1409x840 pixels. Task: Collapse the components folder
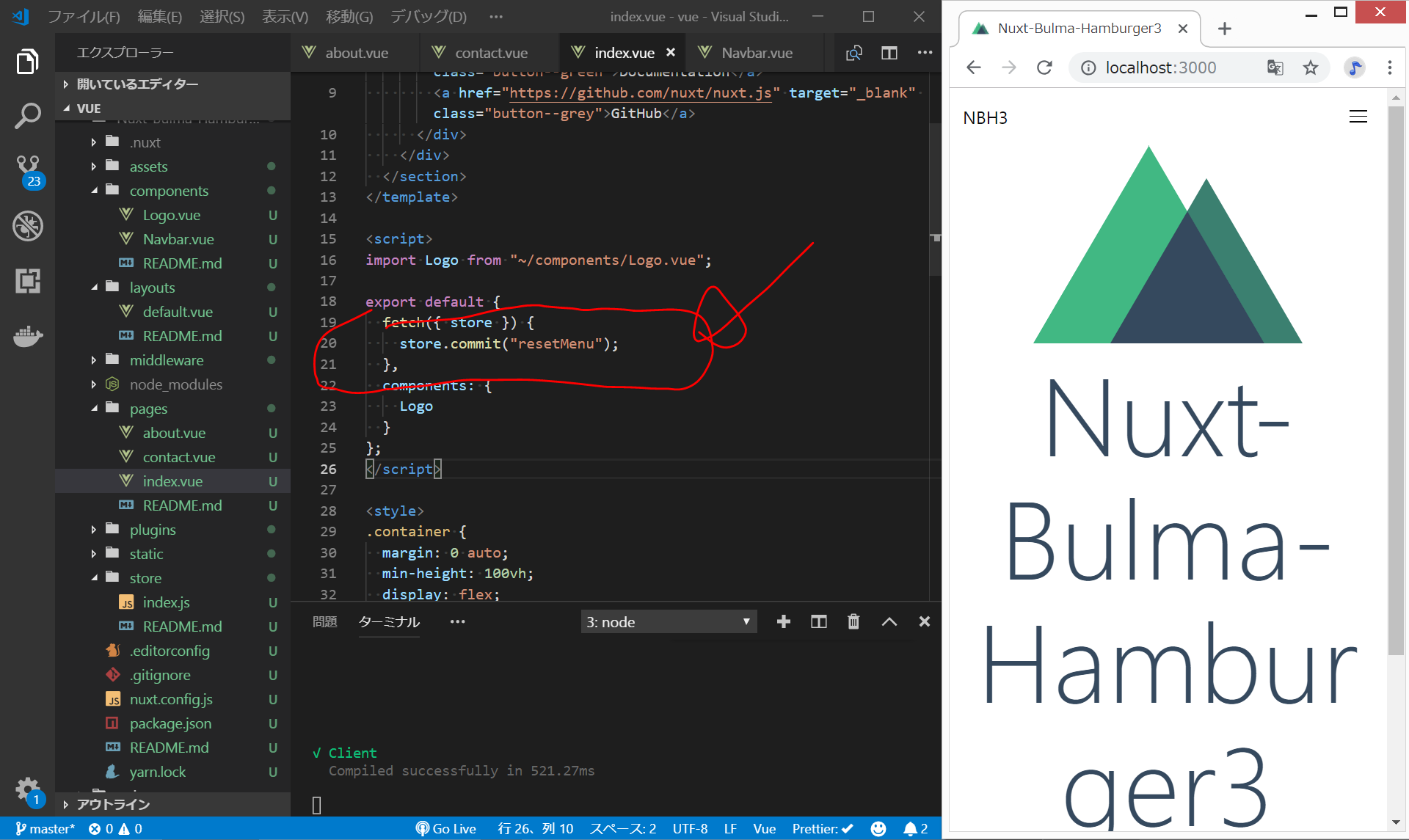click(x=94, y=191)
